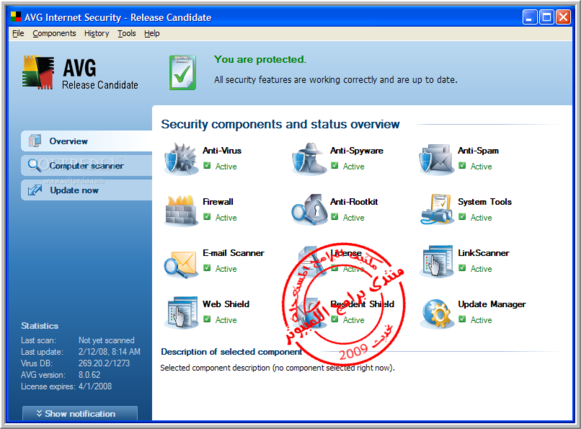Click Update Manager green Active status check
This screenshot has height=429, width=581.
[462, 319]
